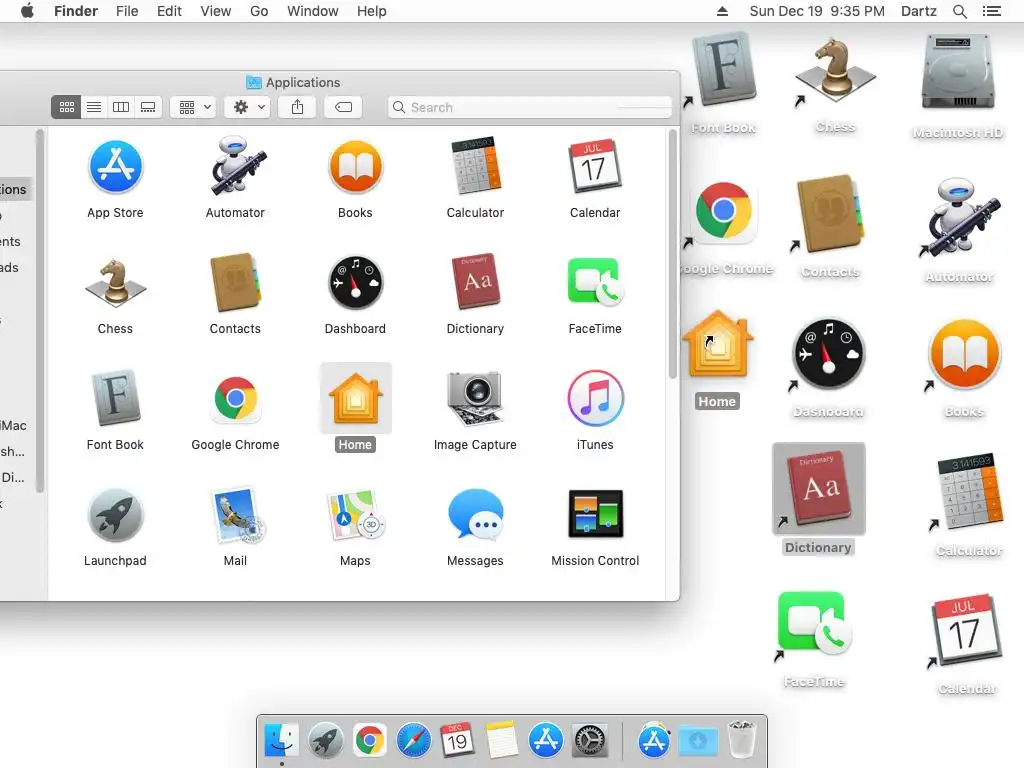Open System Preferences from the Dock
Viewport: 1024px width, 768px height.
[x=590, y=741]
